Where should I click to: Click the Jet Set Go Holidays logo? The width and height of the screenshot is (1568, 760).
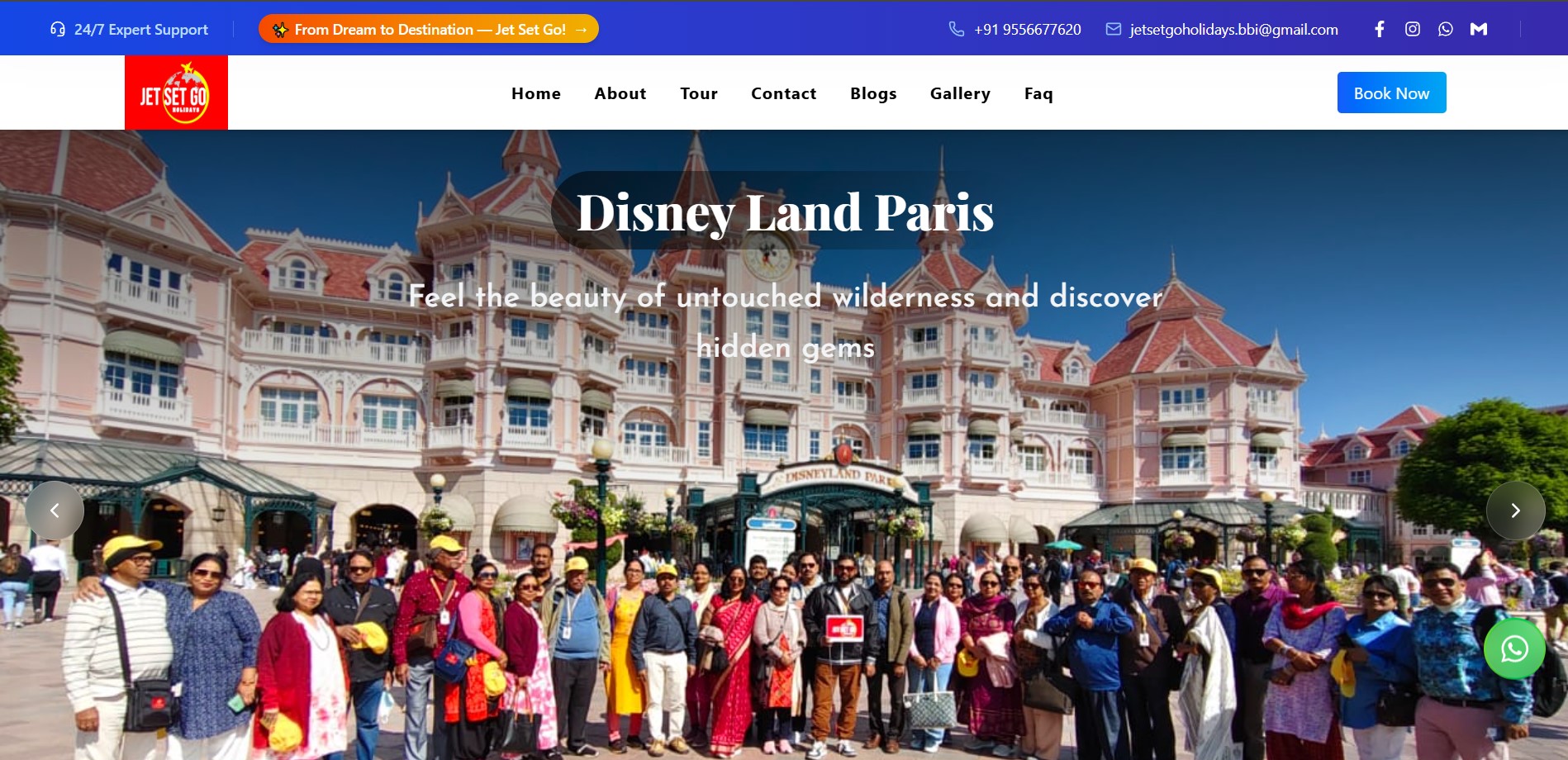pyautogui.click(x=176, y=93)
